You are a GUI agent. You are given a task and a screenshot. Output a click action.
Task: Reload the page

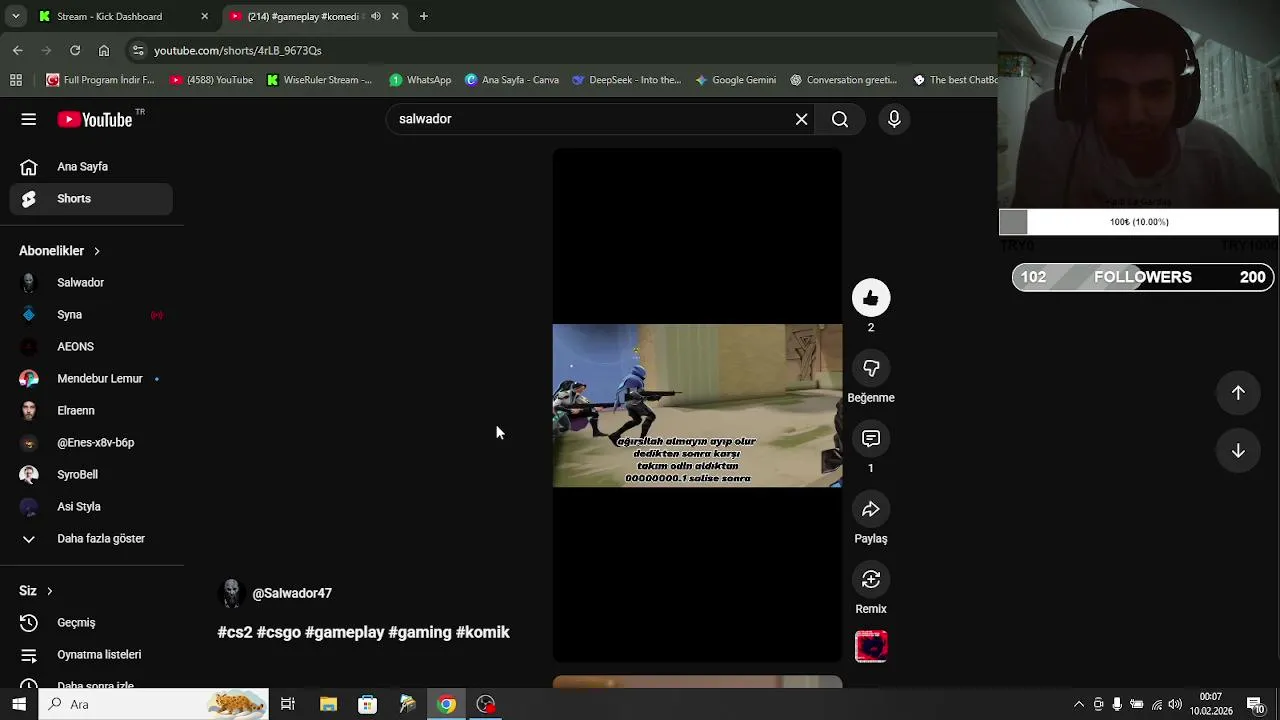(75, 50)
